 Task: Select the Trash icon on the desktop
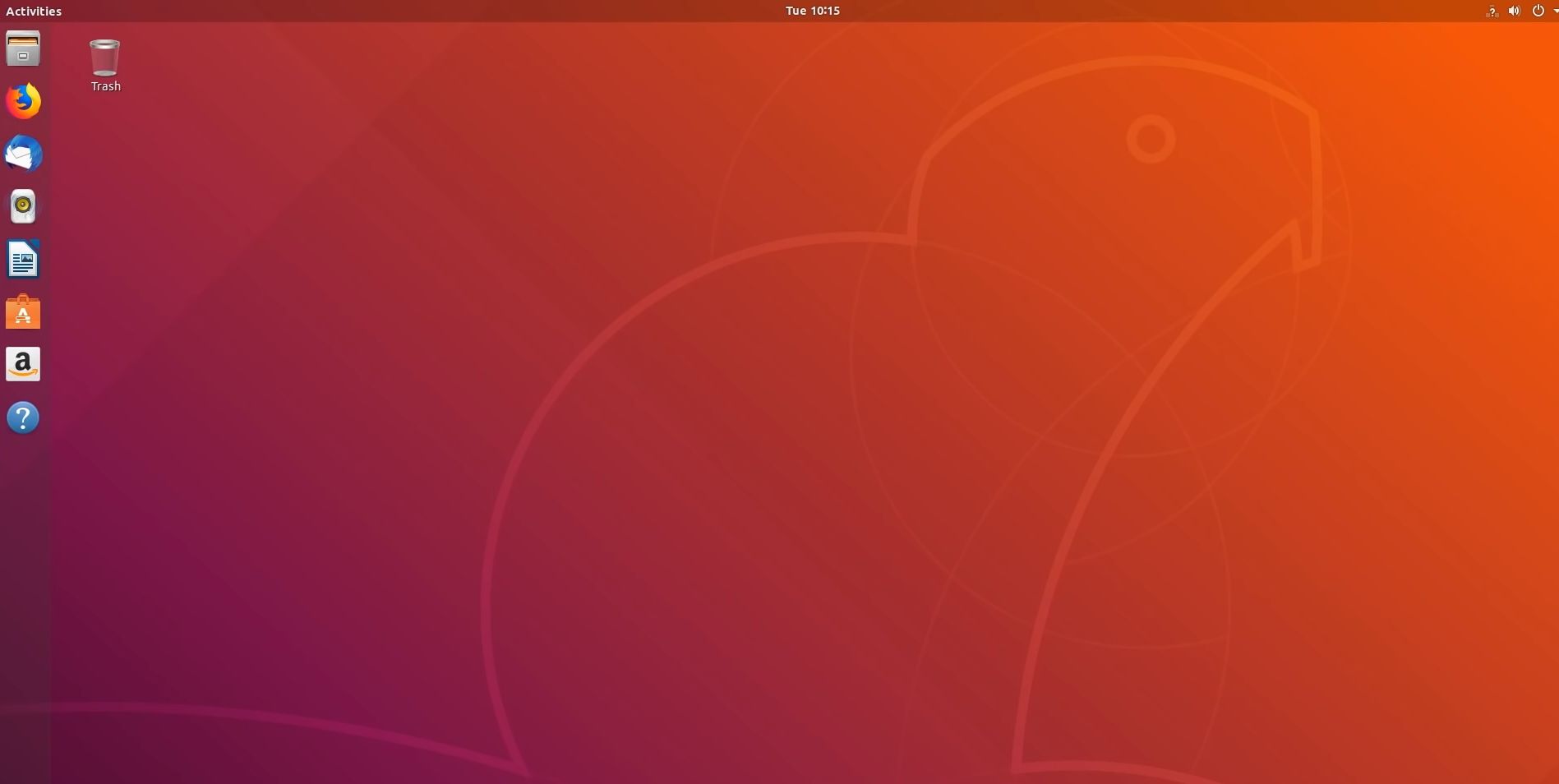(105, 58)
